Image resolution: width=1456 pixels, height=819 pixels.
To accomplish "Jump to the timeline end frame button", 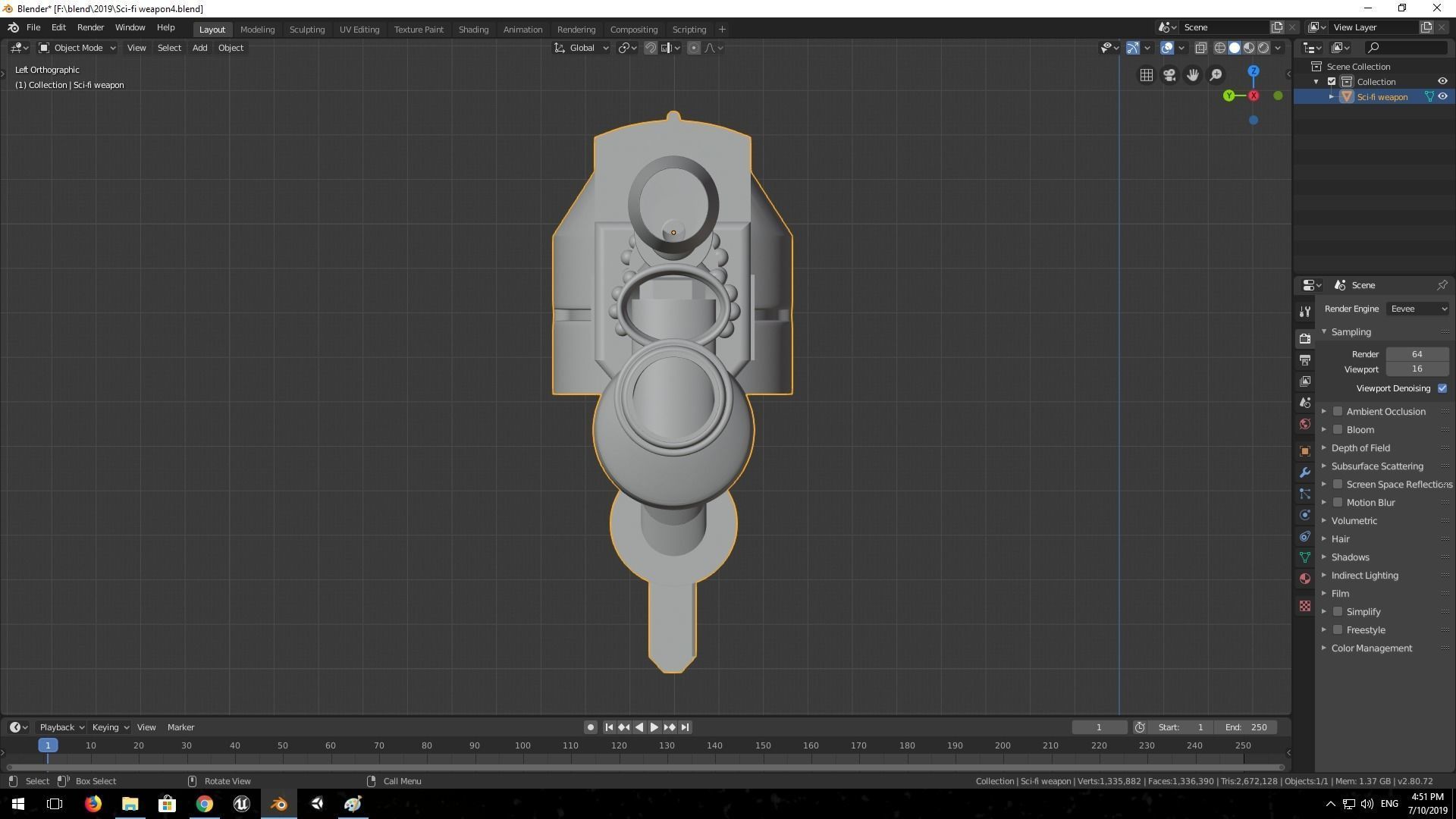I will 685,727.
